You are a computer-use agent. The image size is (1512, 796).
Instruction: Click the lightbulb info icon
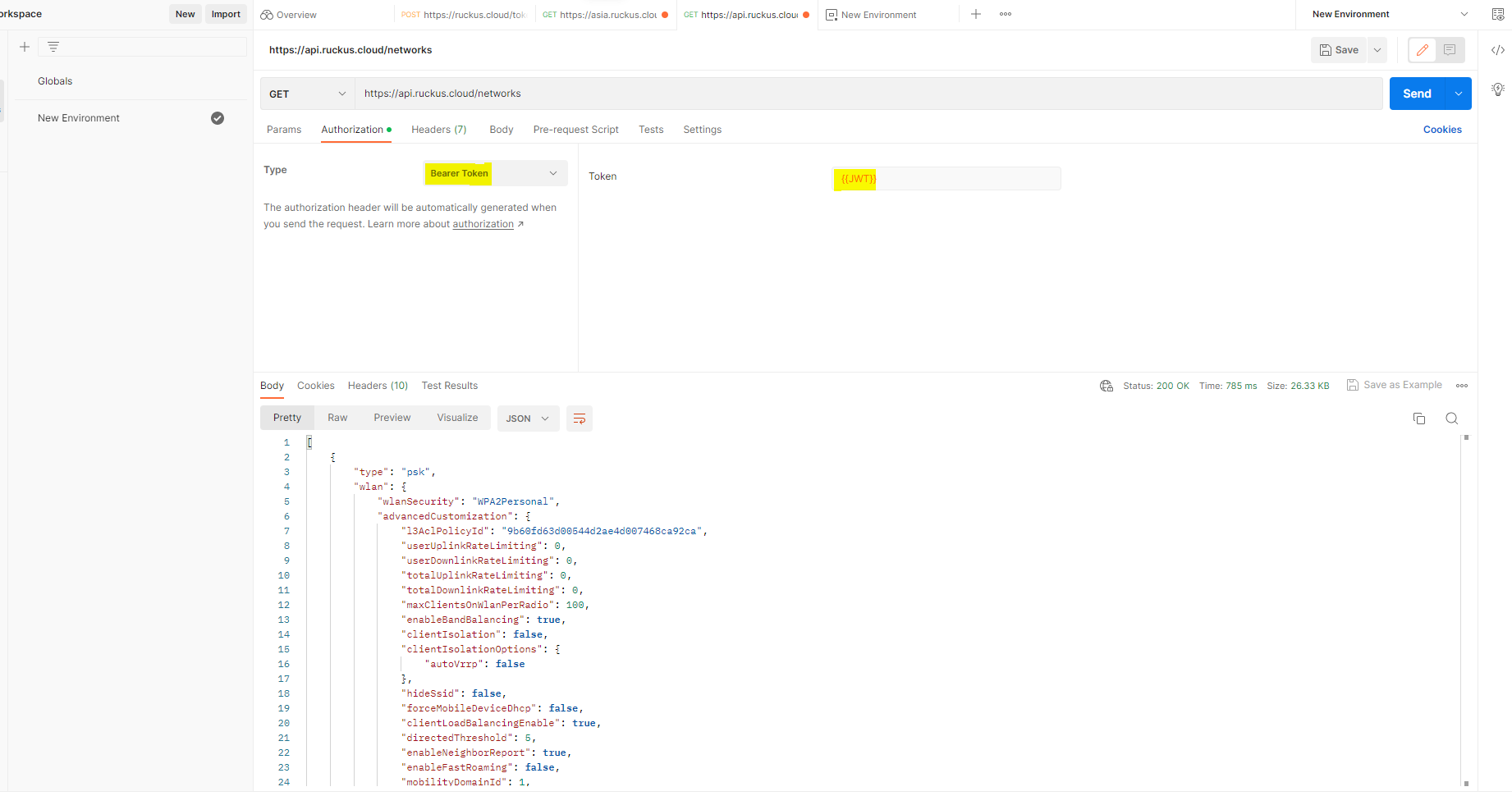tap(1498, 89)
